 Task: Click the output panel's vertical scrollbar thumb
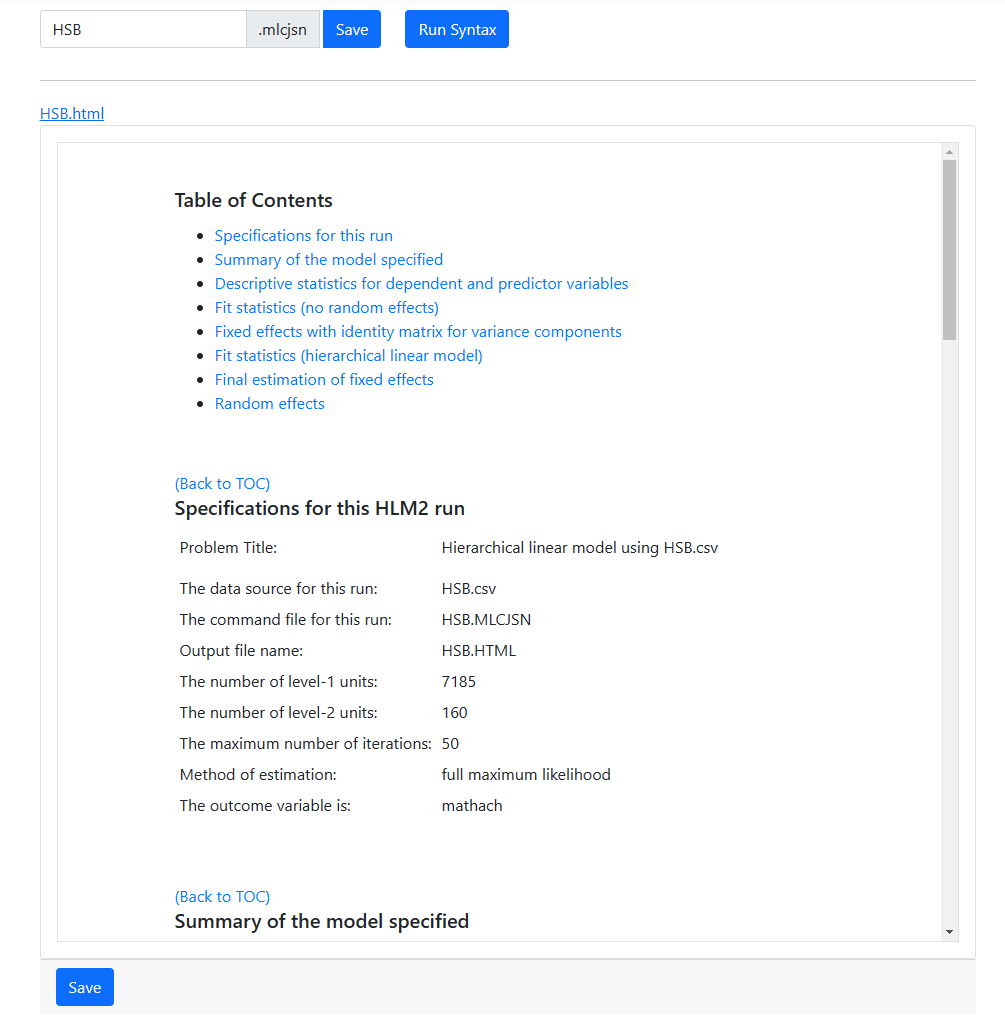coord(949,250)
